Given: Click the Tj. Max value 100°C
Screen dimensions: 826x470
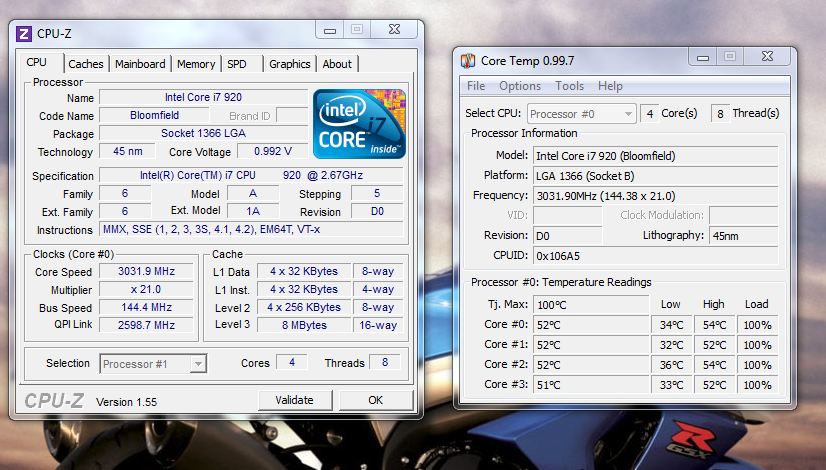Looking at the screenshot, I should [x=592, y=305].
